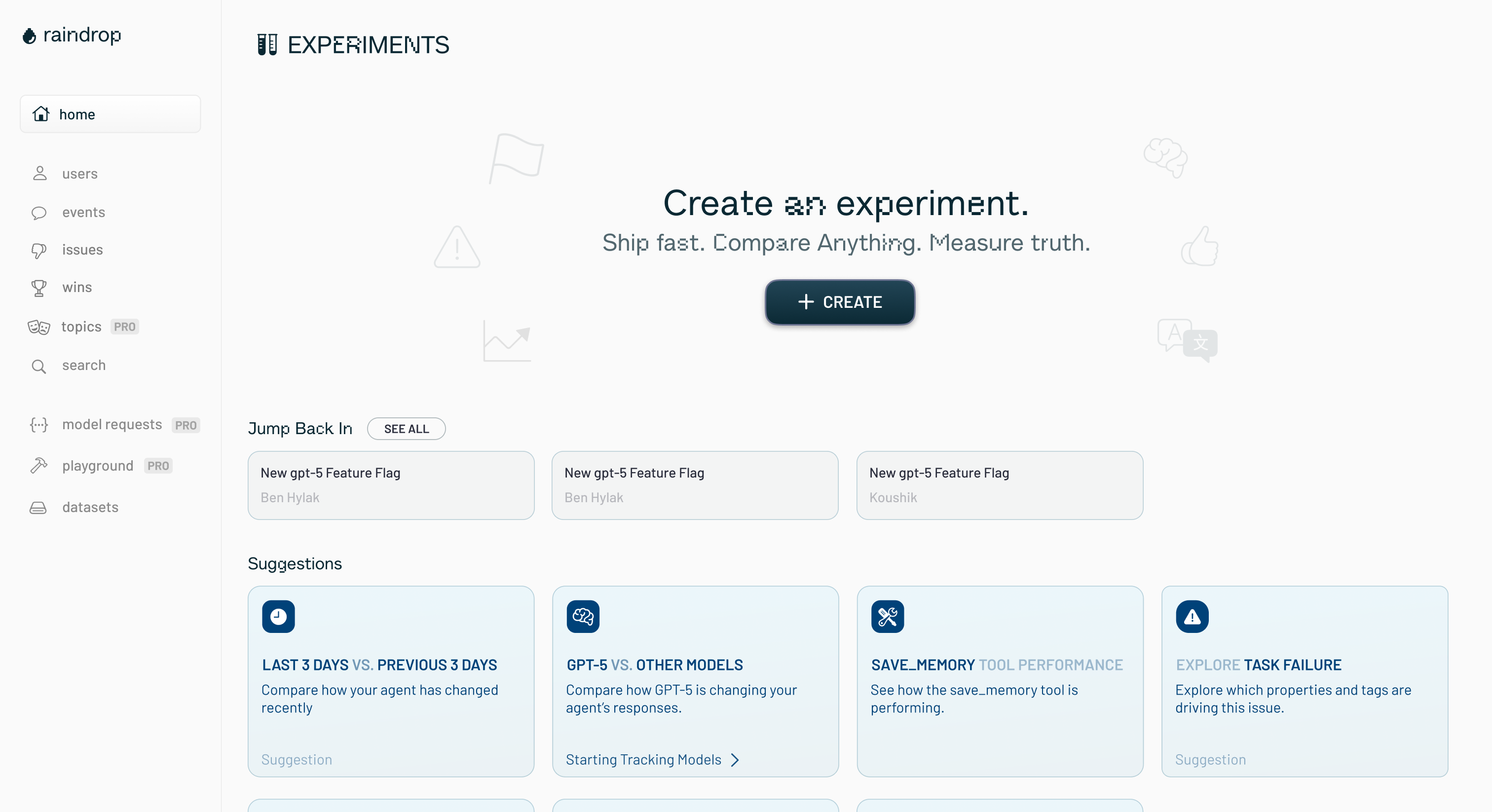Select the search magnifier icon
The width and height of the screenshot is (1492, 812).
[x=39, y=366]
